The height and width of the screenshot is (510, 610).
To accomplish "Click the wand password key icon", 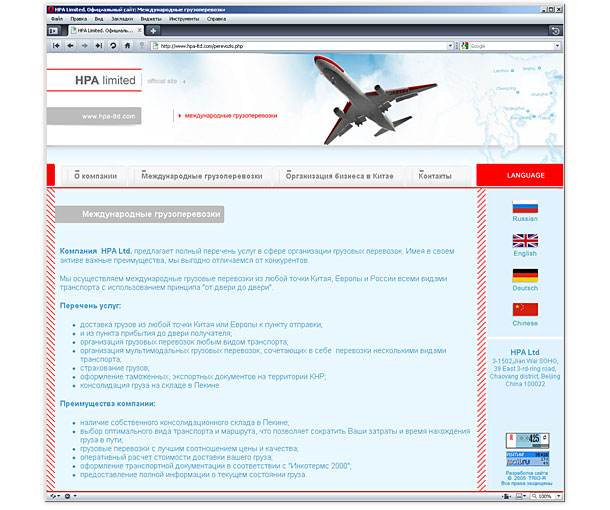I will pos(142,46).
